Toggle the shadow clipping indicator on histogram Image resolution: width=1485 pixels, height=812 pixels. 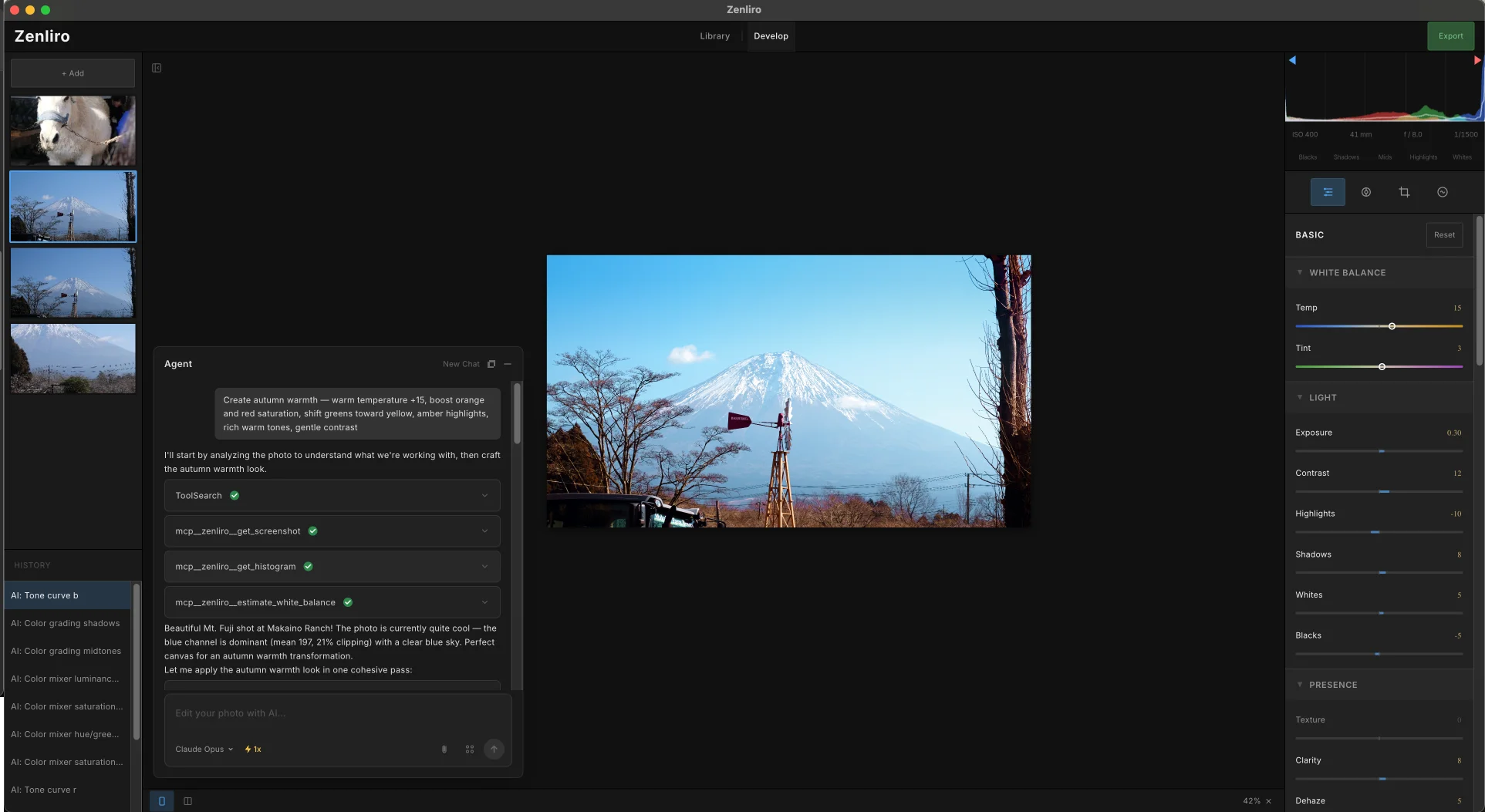(1292, 59)
